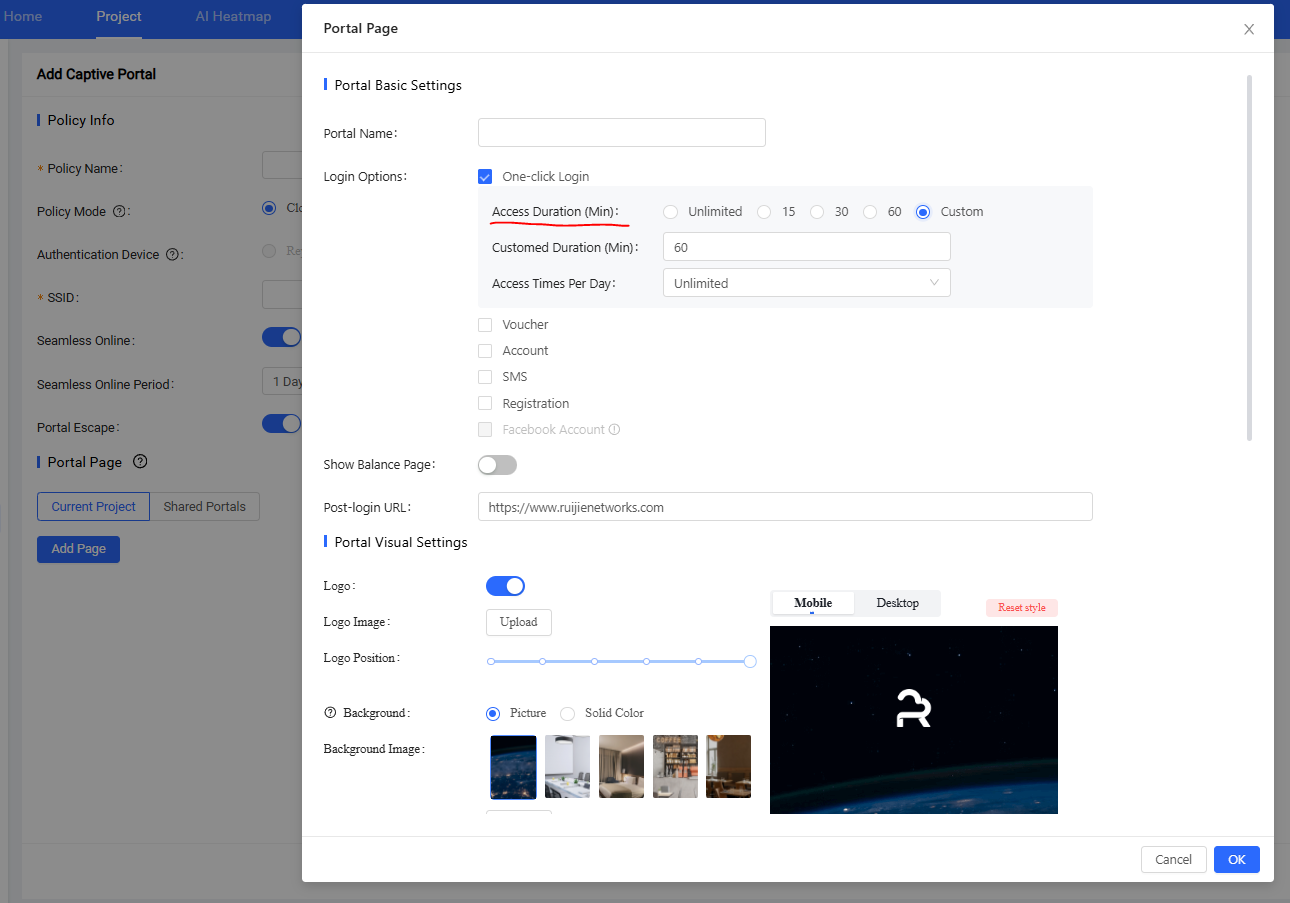Click the Authentication Device help icon
The height and width of the screenshot is (903, 1290).
(x=172, y=255)
